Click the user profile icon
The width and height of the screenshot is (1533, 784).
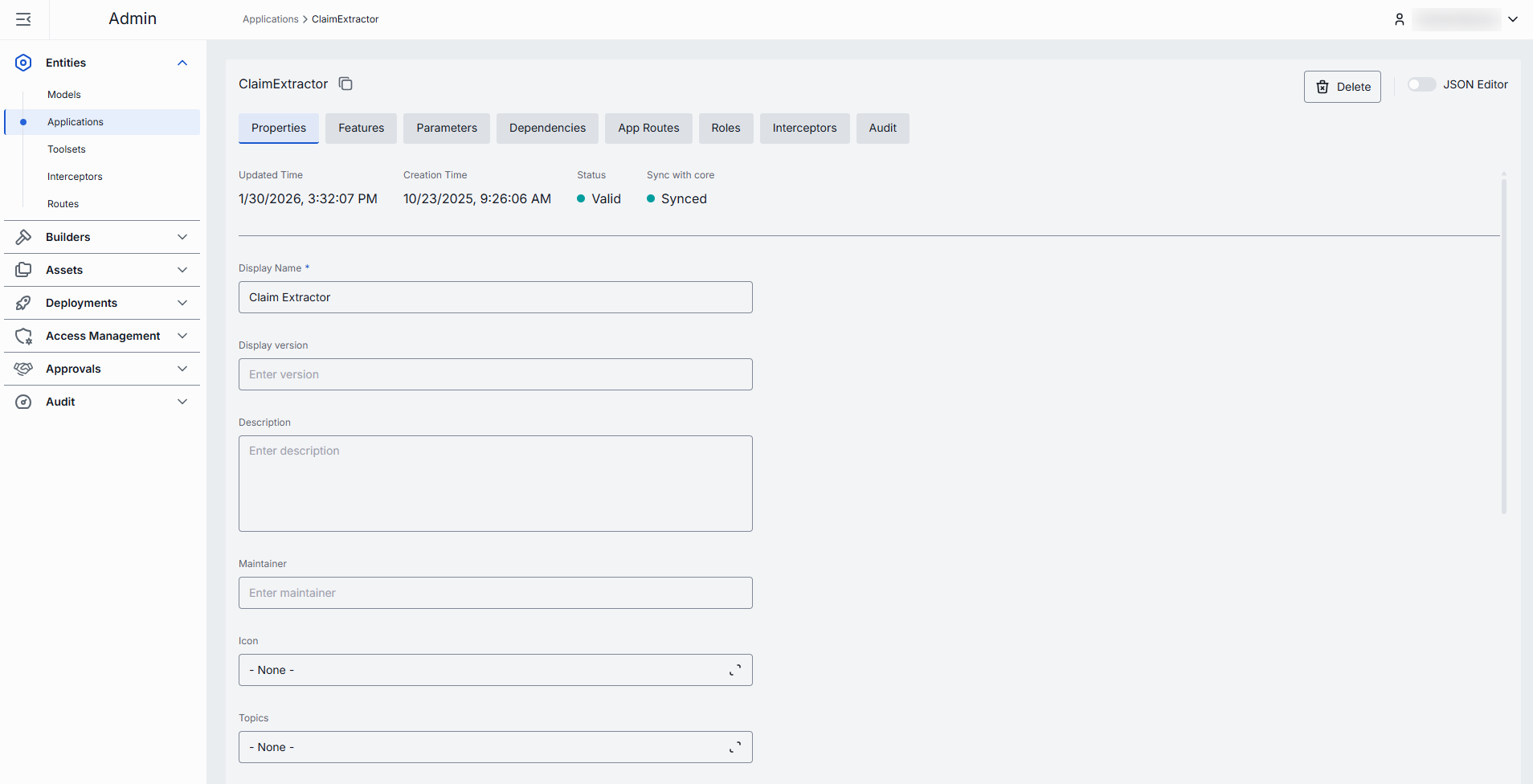coord(1399,19)
